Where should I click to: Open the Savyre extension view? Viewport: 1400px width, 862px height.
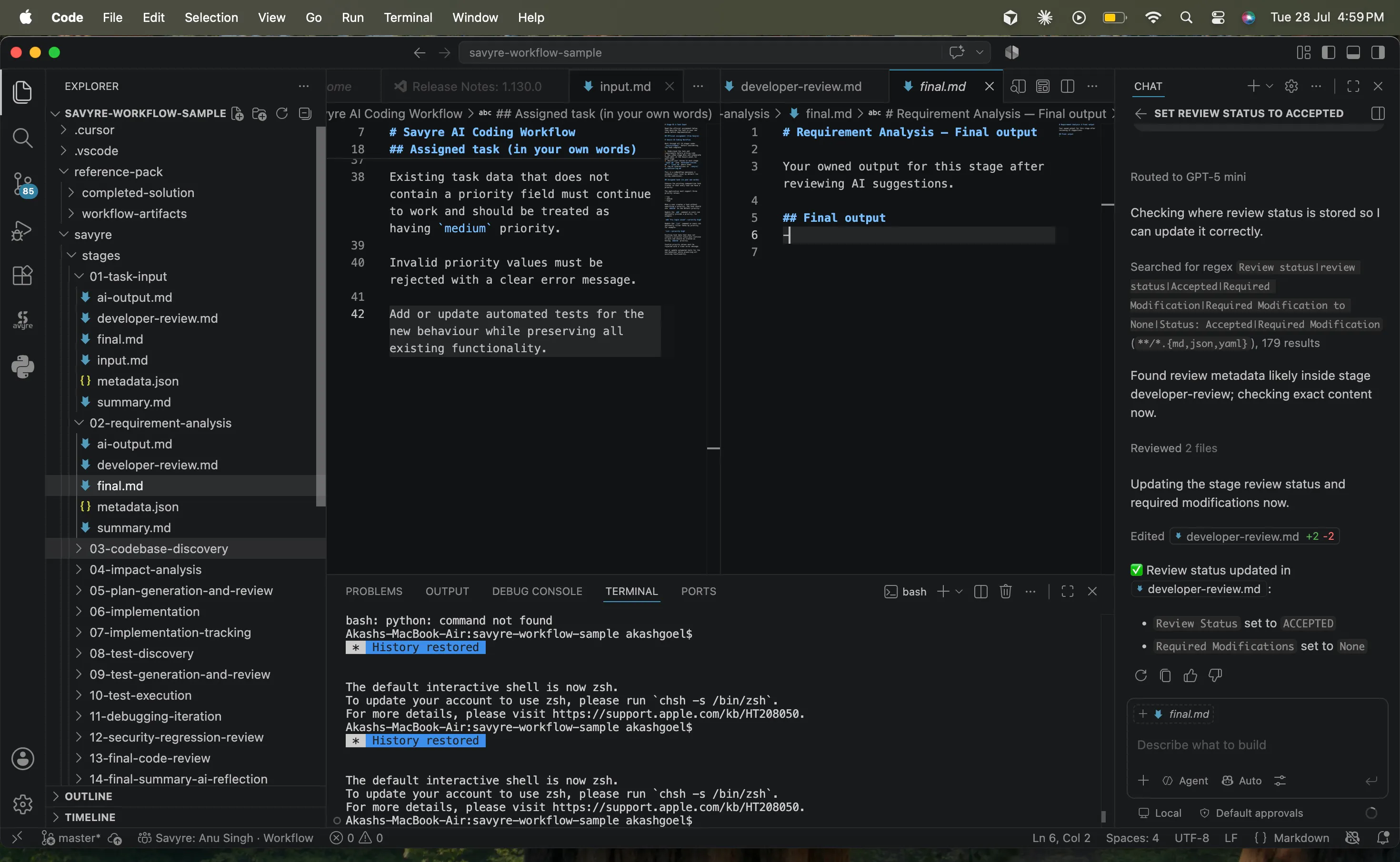point(22,320)
